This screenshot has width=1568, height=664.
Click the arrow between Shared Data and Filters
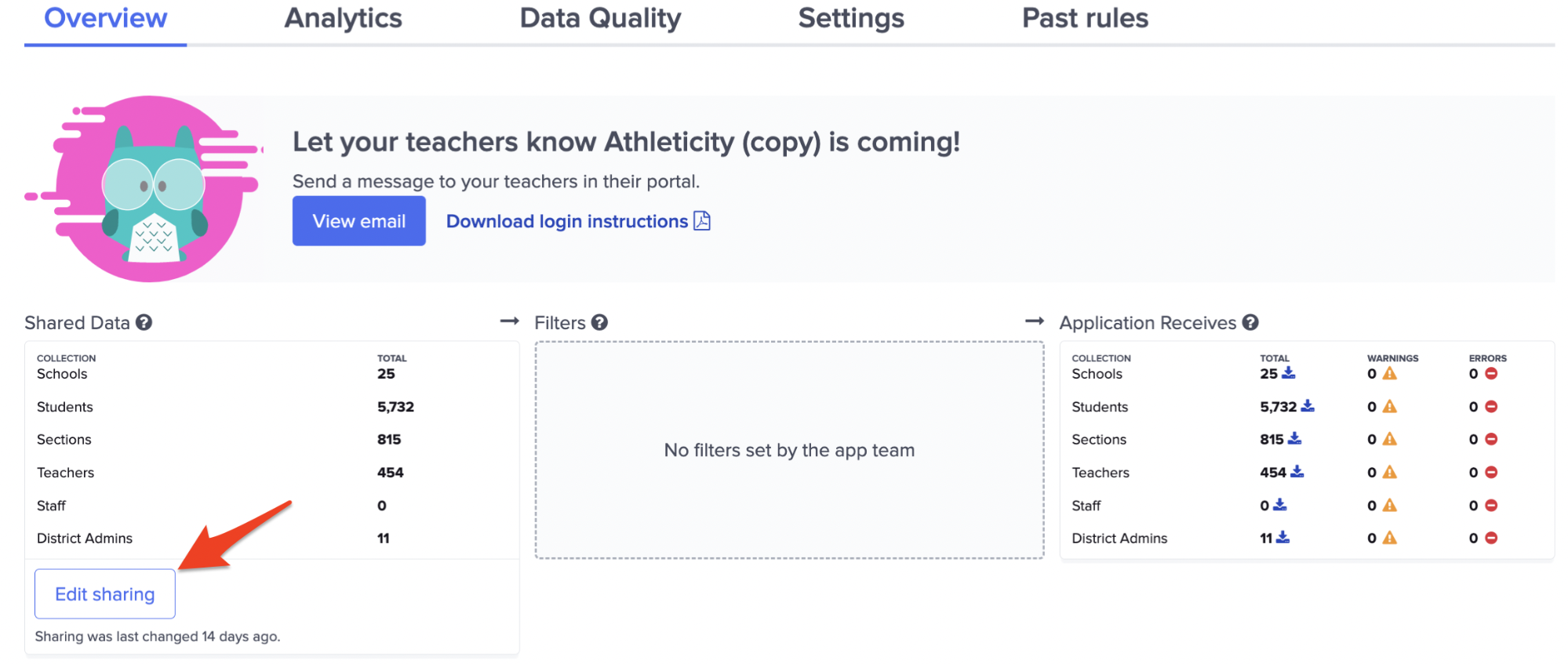(x=508, y=321)
